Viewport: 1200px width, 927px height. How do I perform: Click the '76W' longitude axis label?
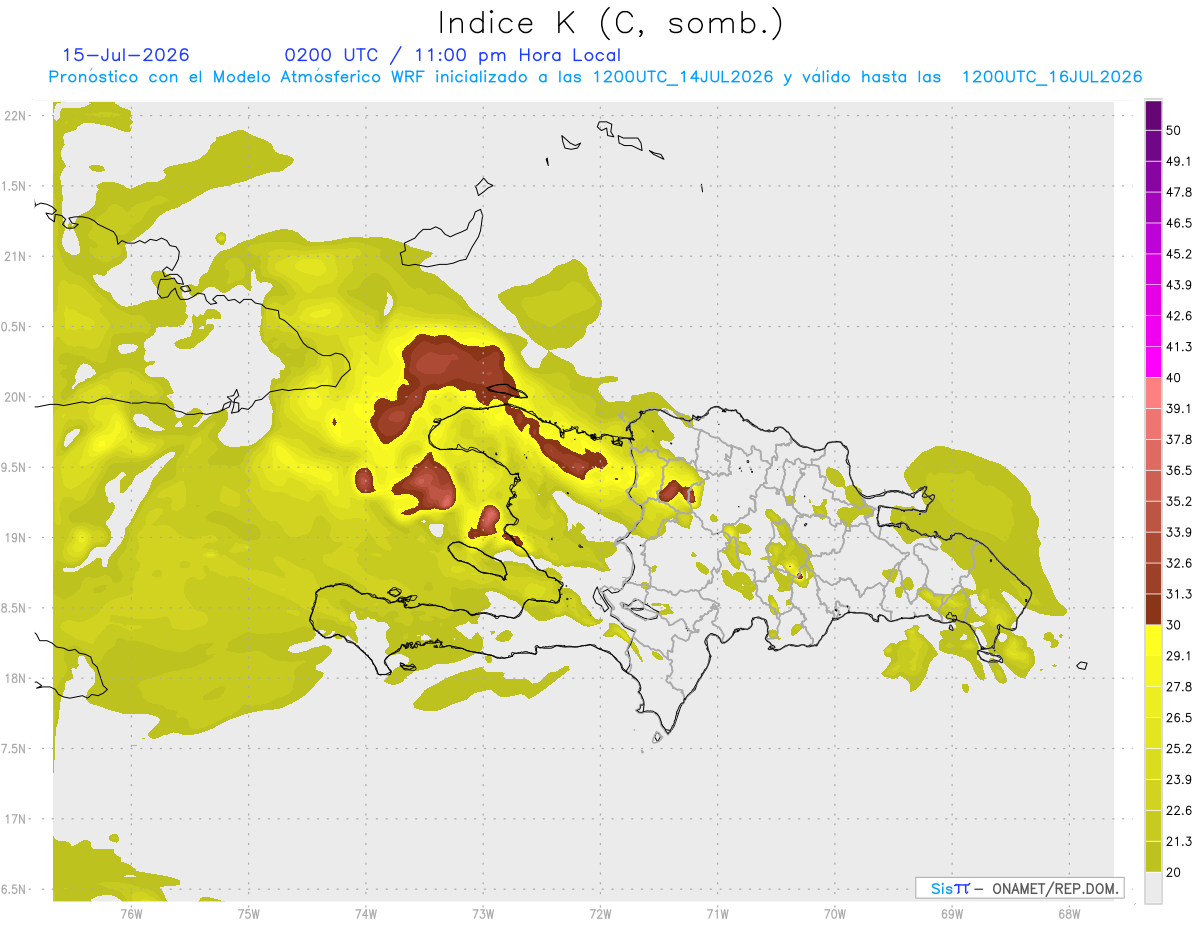point(131,913)
